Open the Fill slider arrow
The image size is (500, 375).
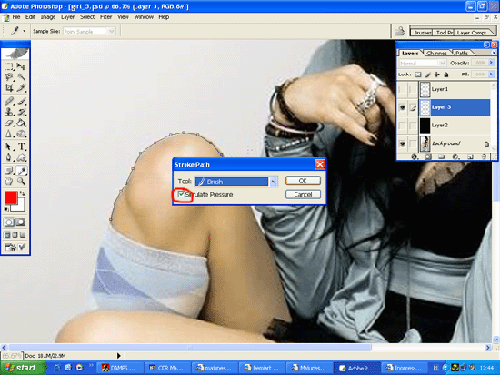[x=491, y=74]
